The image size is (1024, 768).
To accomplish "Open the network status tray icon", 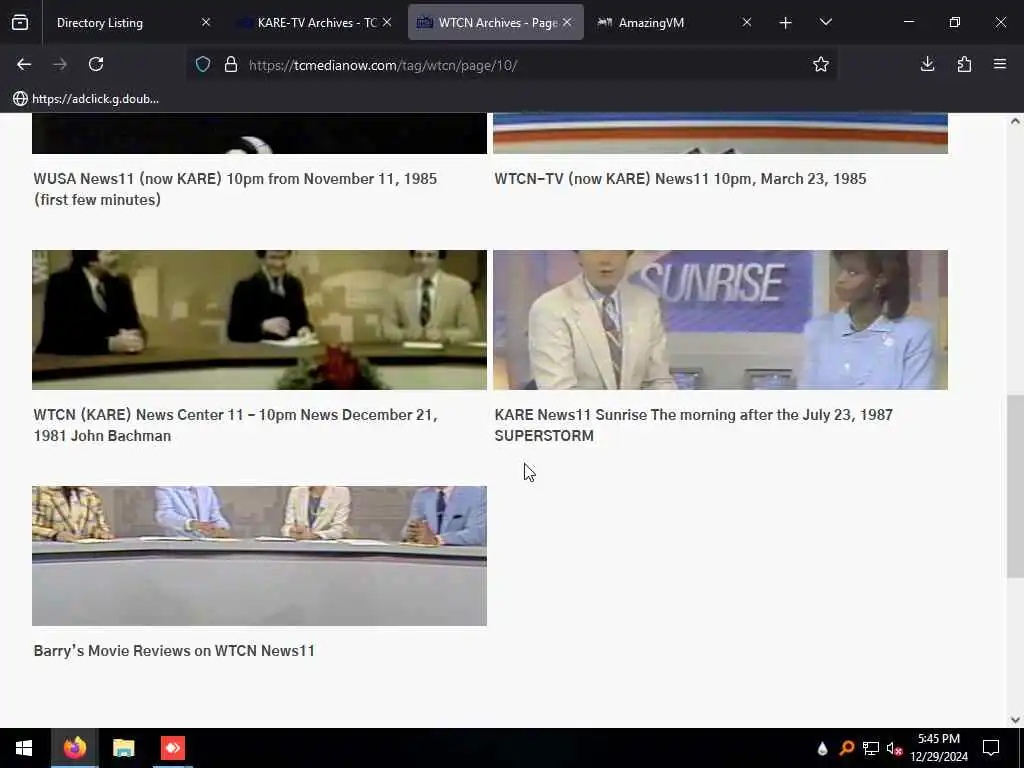I will [x=871, y=748].
